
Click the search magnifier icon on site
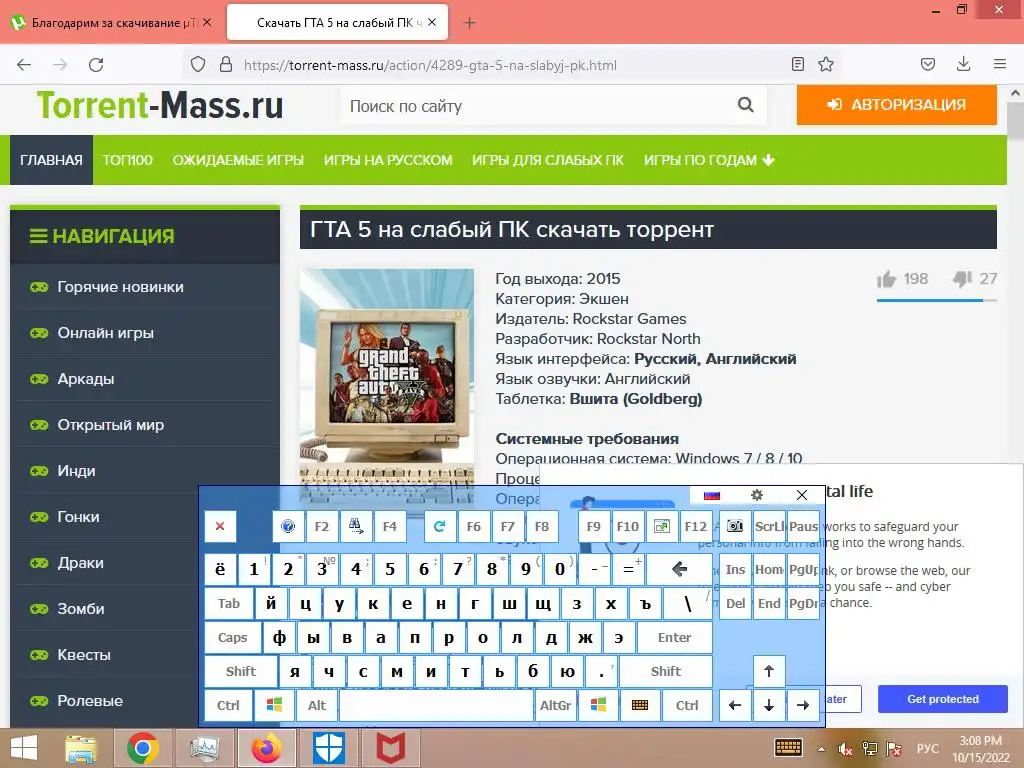click(x=745, y=104)
